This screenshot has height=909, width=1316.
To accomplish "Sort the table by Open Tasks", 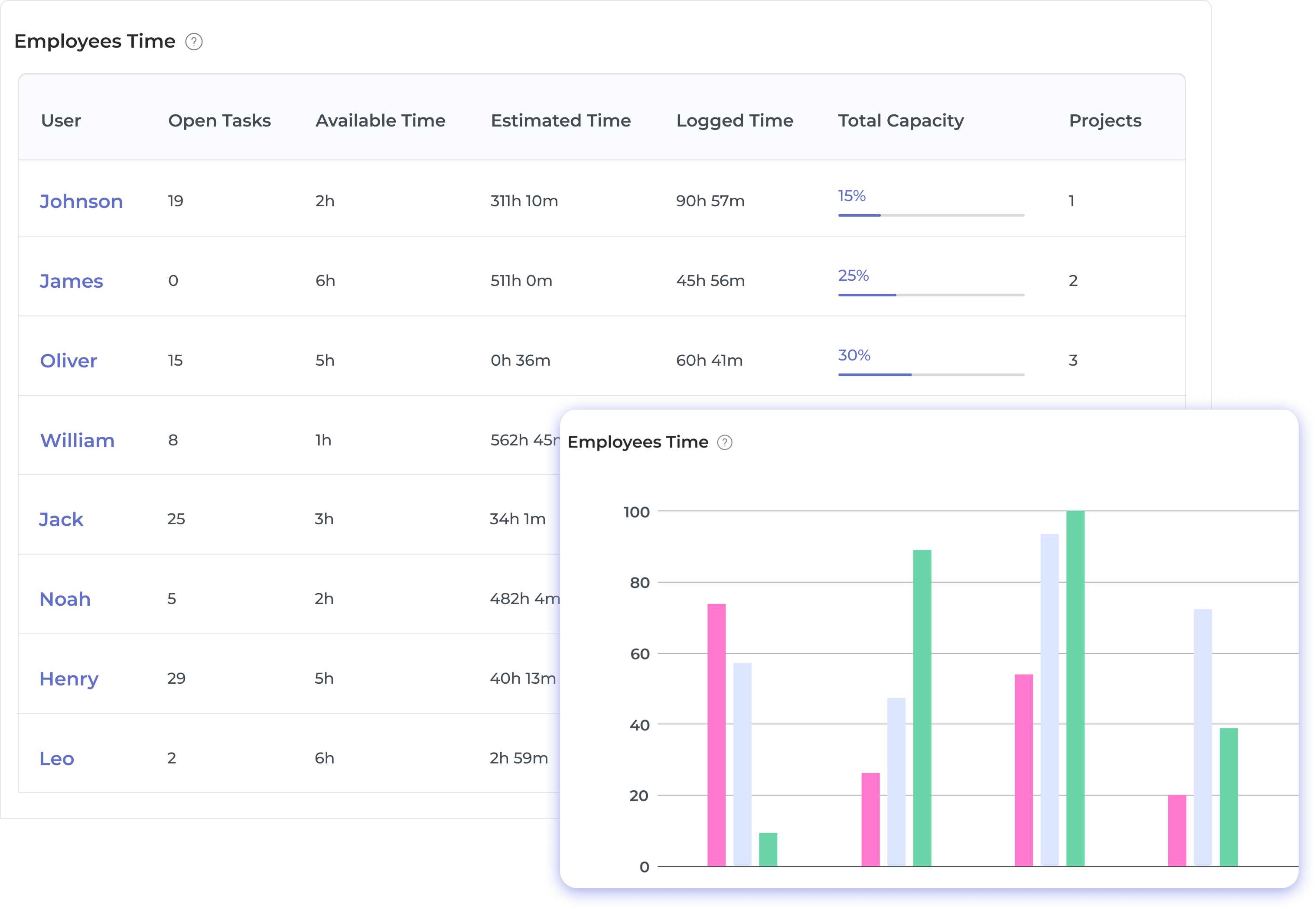I will pyautogui.click(x=219, y=120).
